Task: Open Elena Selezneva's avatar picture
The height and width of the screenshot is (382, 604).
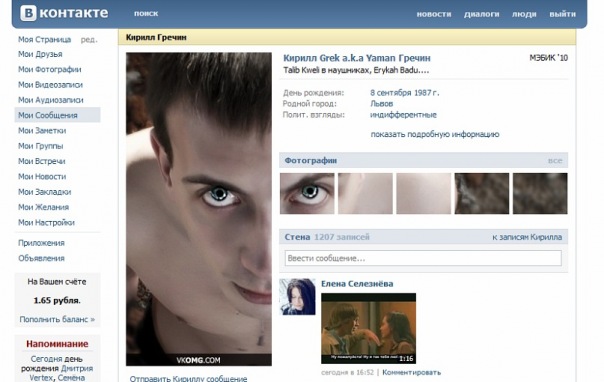Action: click(297, 297)
